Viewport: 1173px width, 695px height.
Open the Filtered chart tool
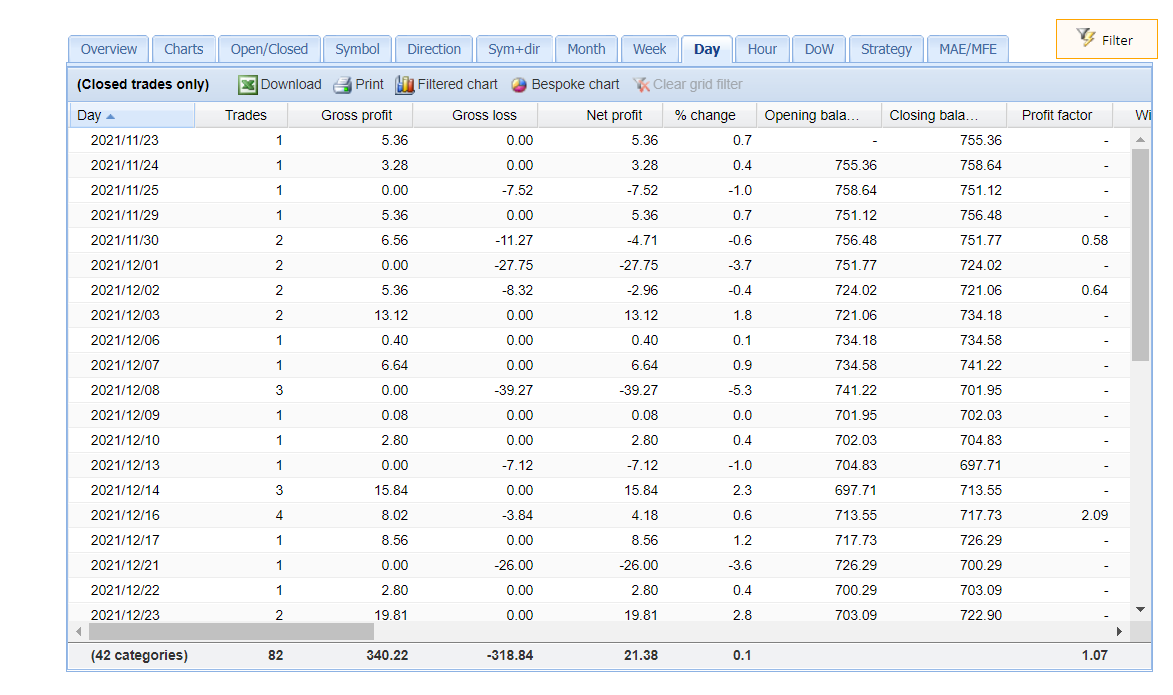click(x=405, y=84)
